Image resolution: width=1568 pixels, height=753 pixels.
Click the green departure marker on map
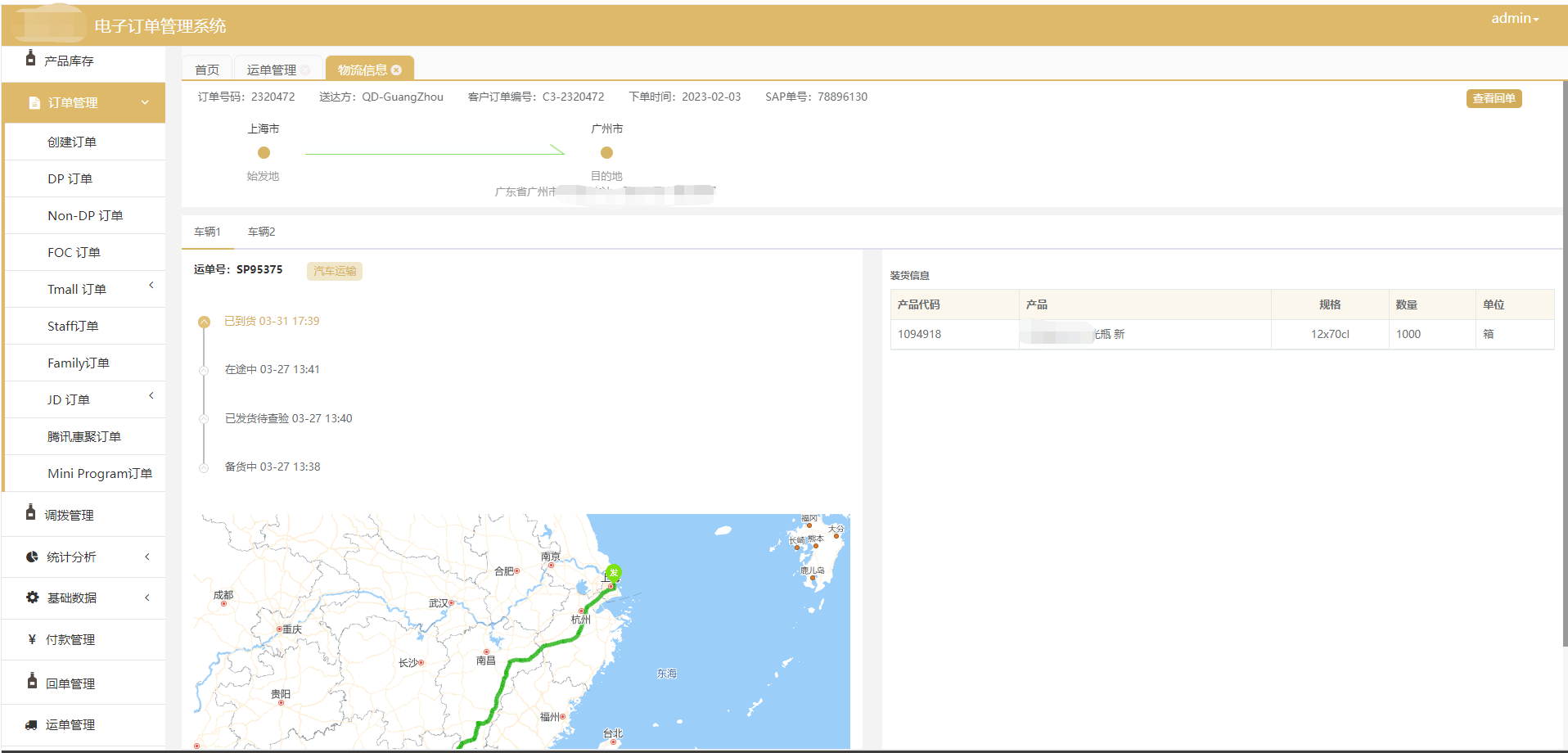point(614,573)
